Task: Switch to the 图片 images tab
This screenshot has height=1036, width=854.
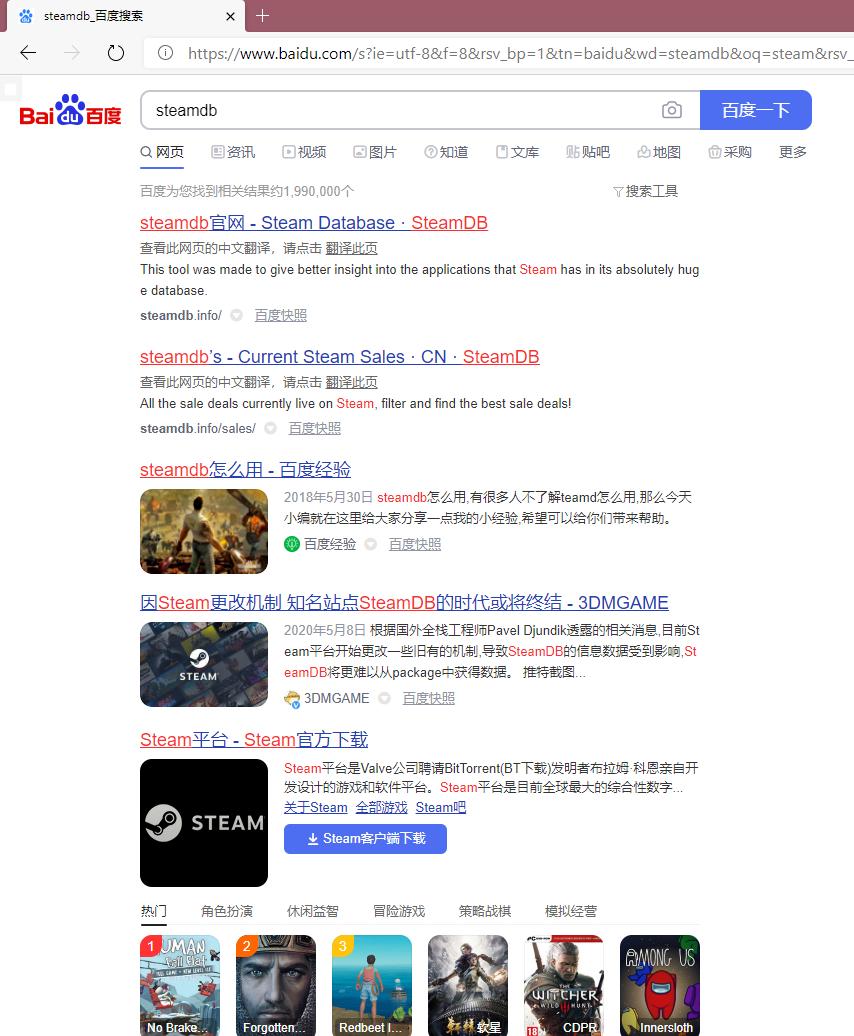Action: 375,152
